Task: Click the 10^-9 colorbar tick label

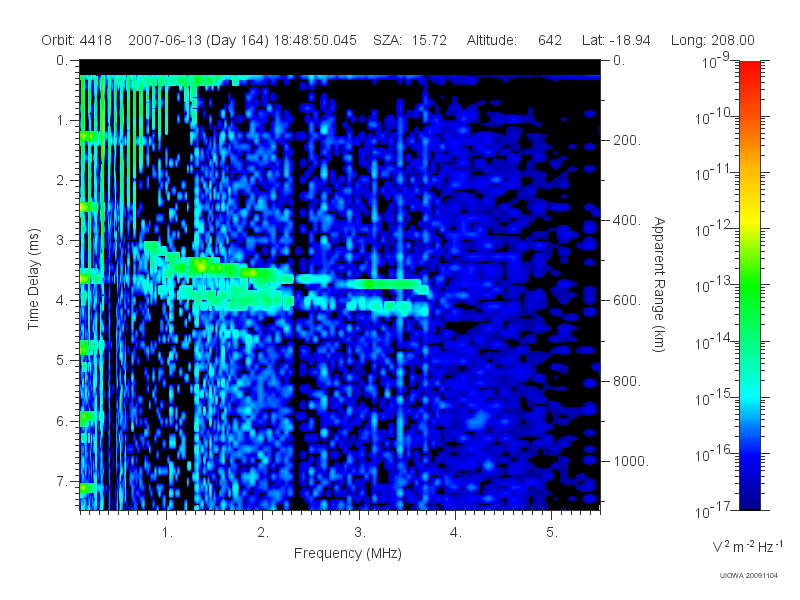Action: coord(715,61)
